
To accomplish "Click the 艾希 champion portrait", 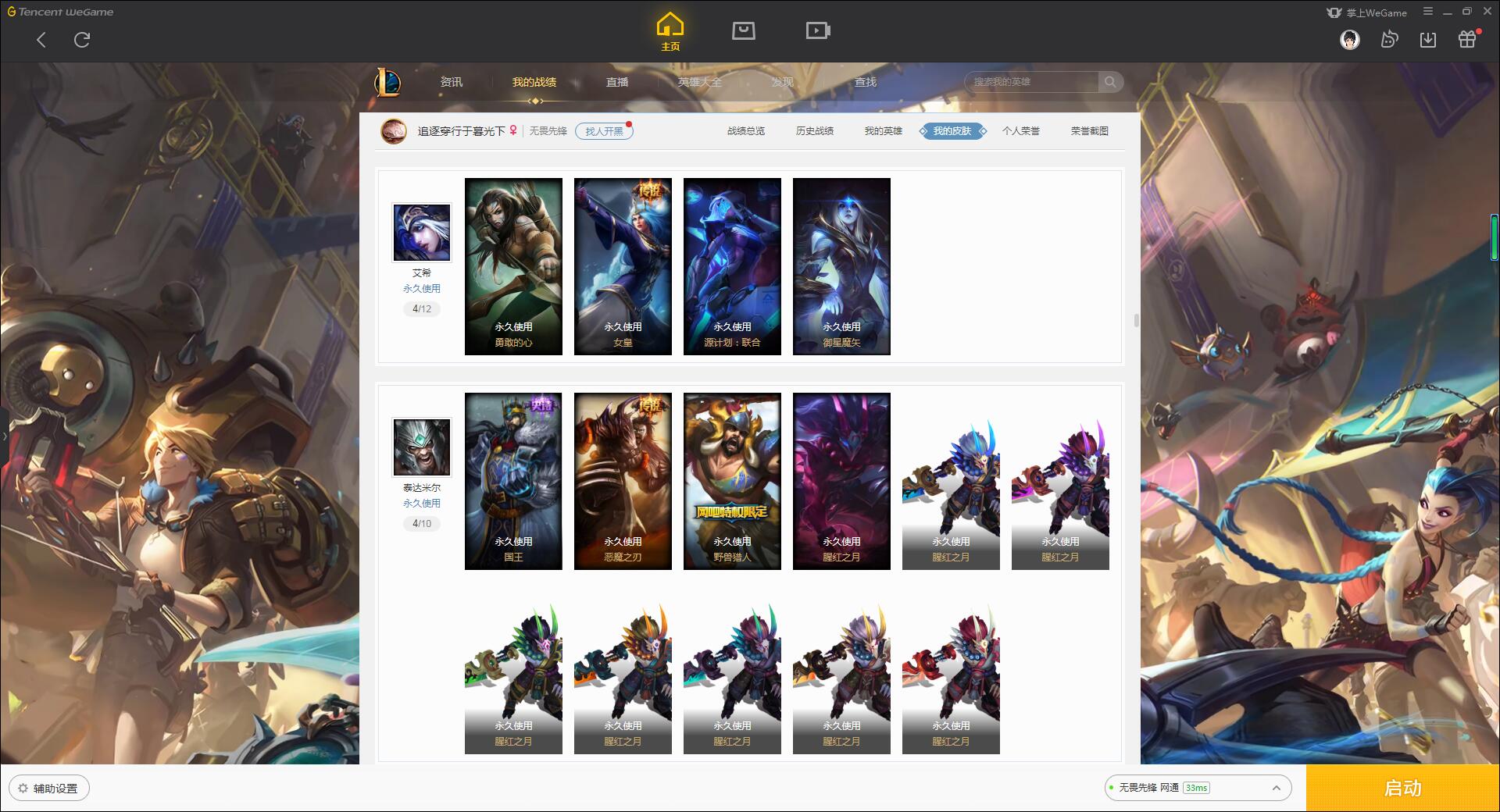I will (422, 233).
